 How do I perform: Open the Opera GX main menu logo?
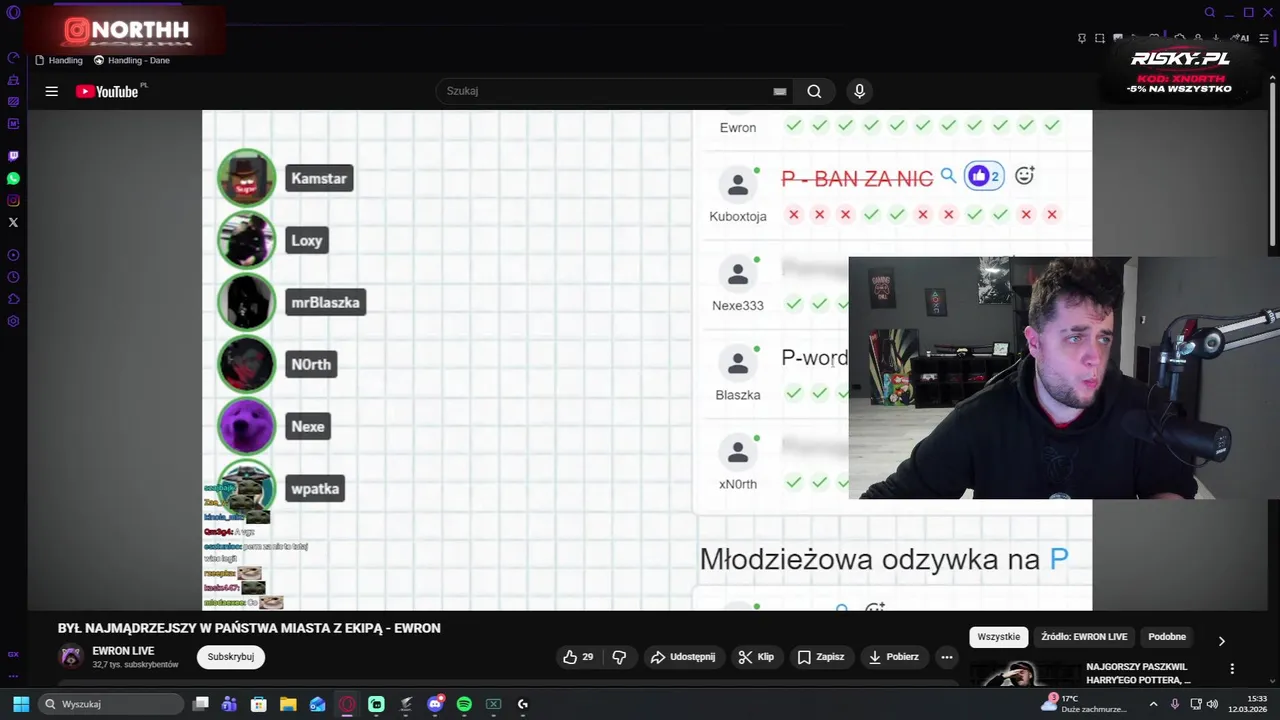13,12
